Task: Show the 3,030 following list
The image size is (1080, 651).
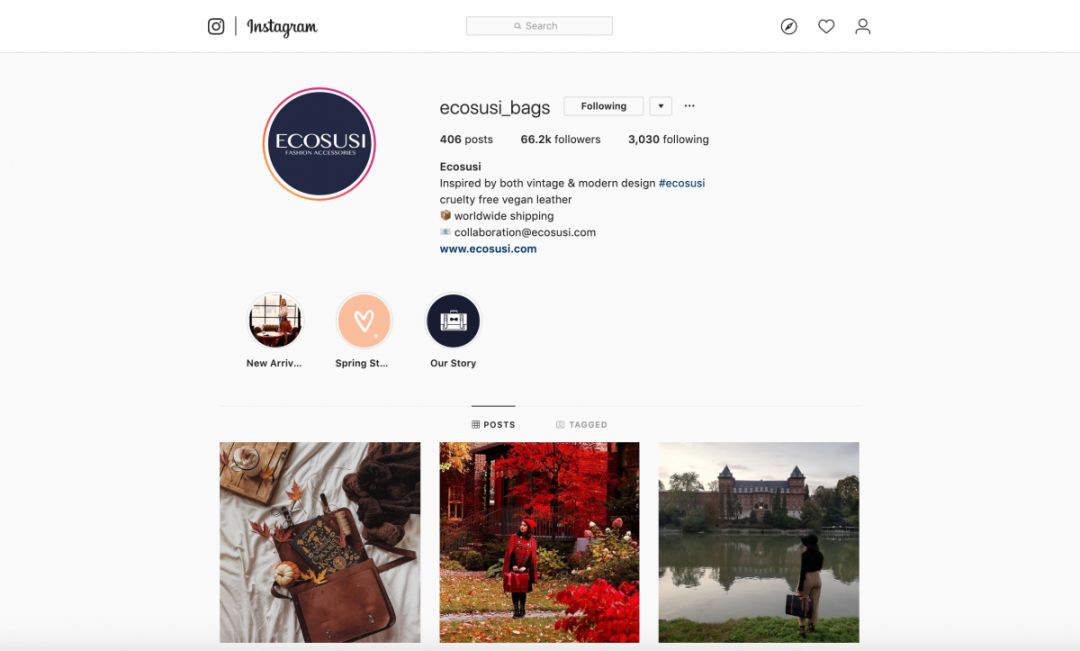Action: [668, 139]
